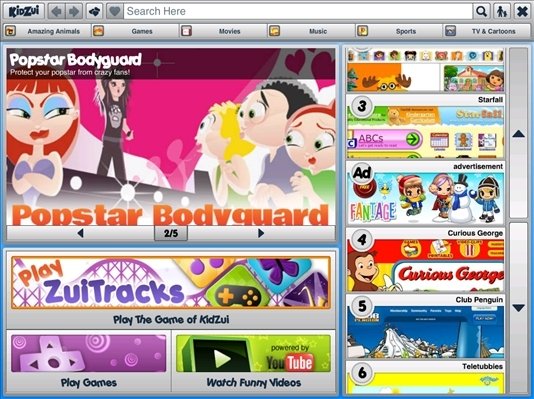The height and width of the screenshot is (399, 534).
Task: Click Watch Funny Videos YouTube button
Action: [253, 362]
